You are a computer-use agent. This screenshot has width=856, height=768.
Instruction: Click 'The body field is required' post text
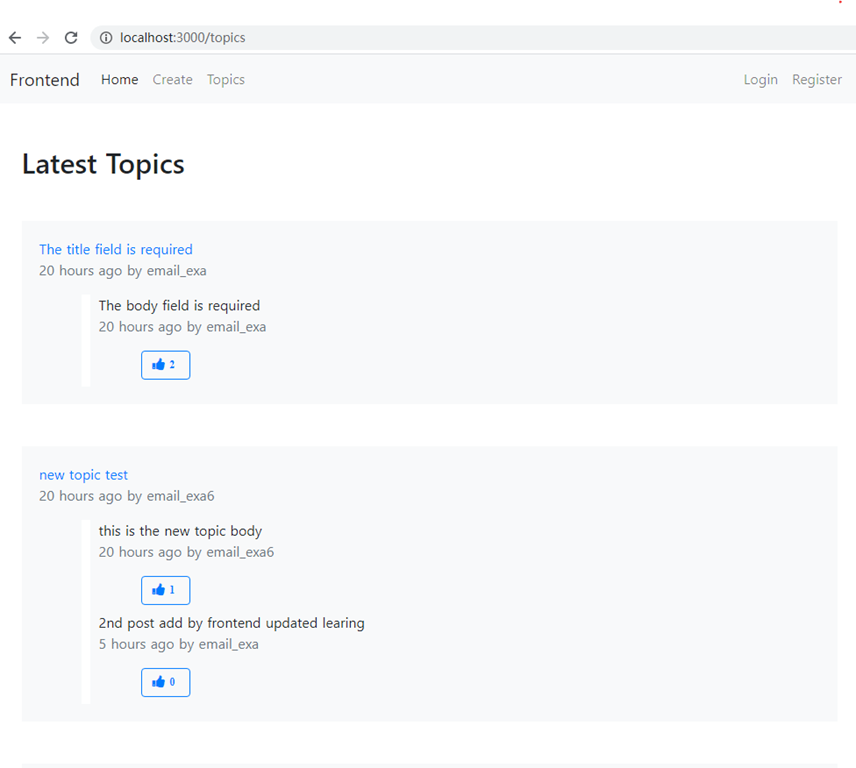(x=179, y=306)
